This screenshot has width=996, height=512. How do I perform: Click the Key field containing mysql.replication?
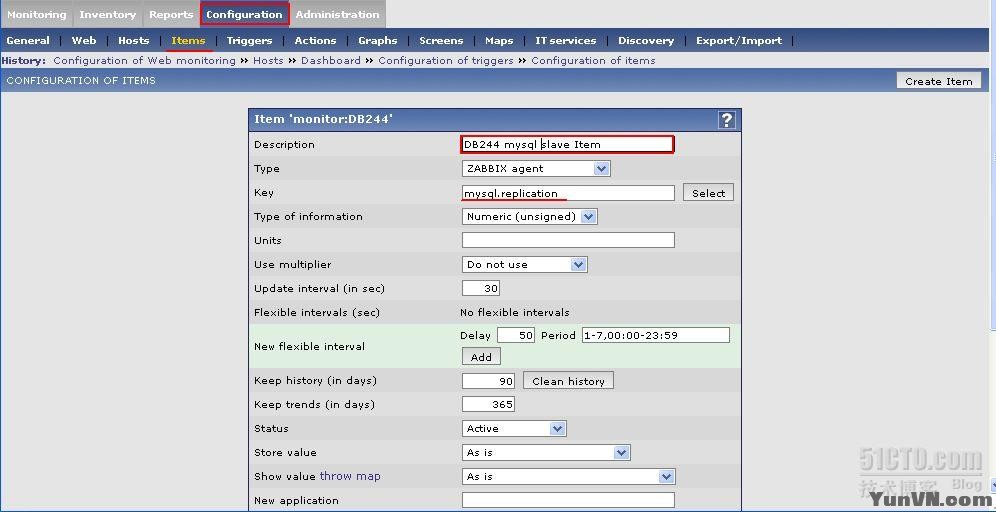[568, 192]
